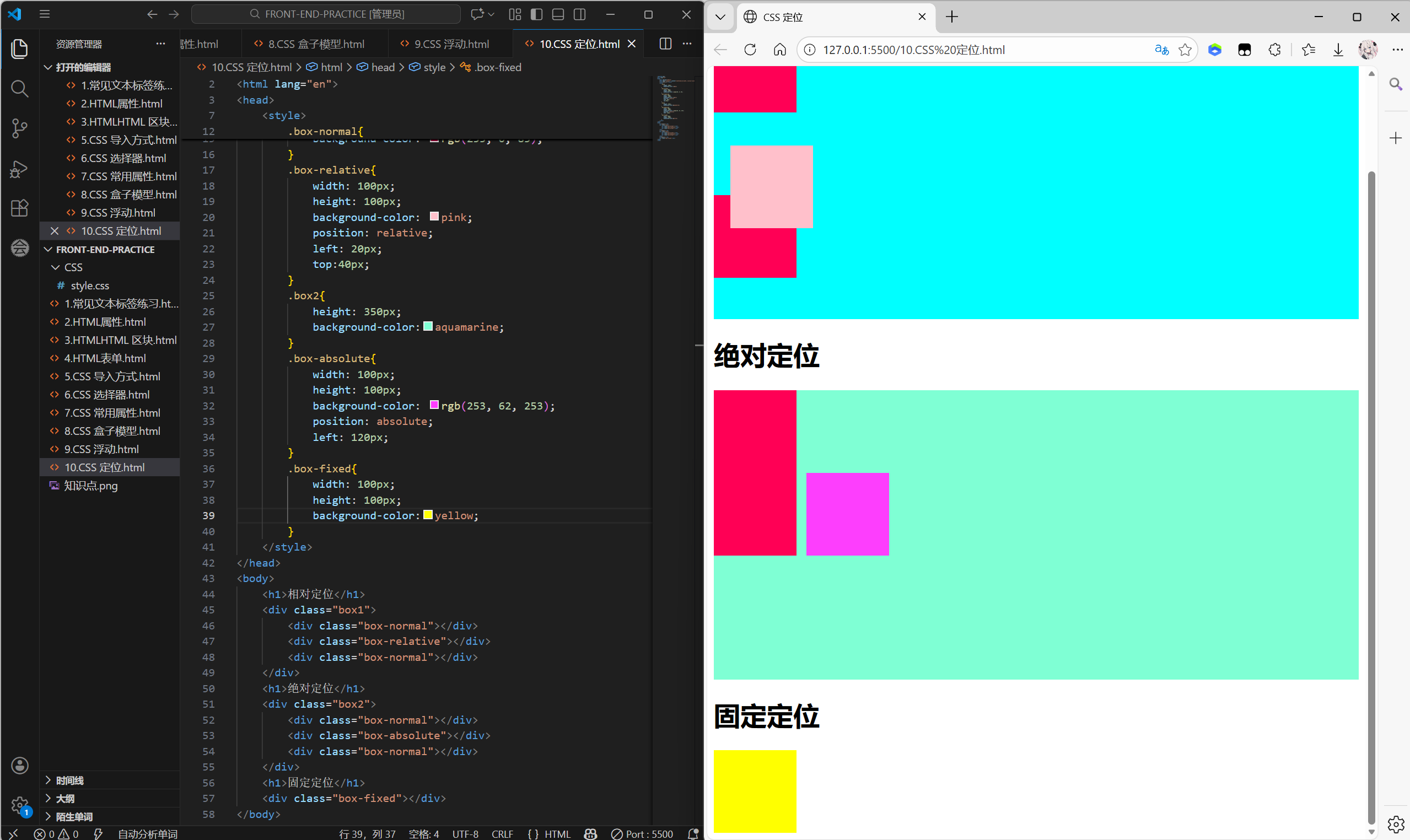The image size is (1410, 840).
Task: Open Run and Debug view
Action: (19, 169)
